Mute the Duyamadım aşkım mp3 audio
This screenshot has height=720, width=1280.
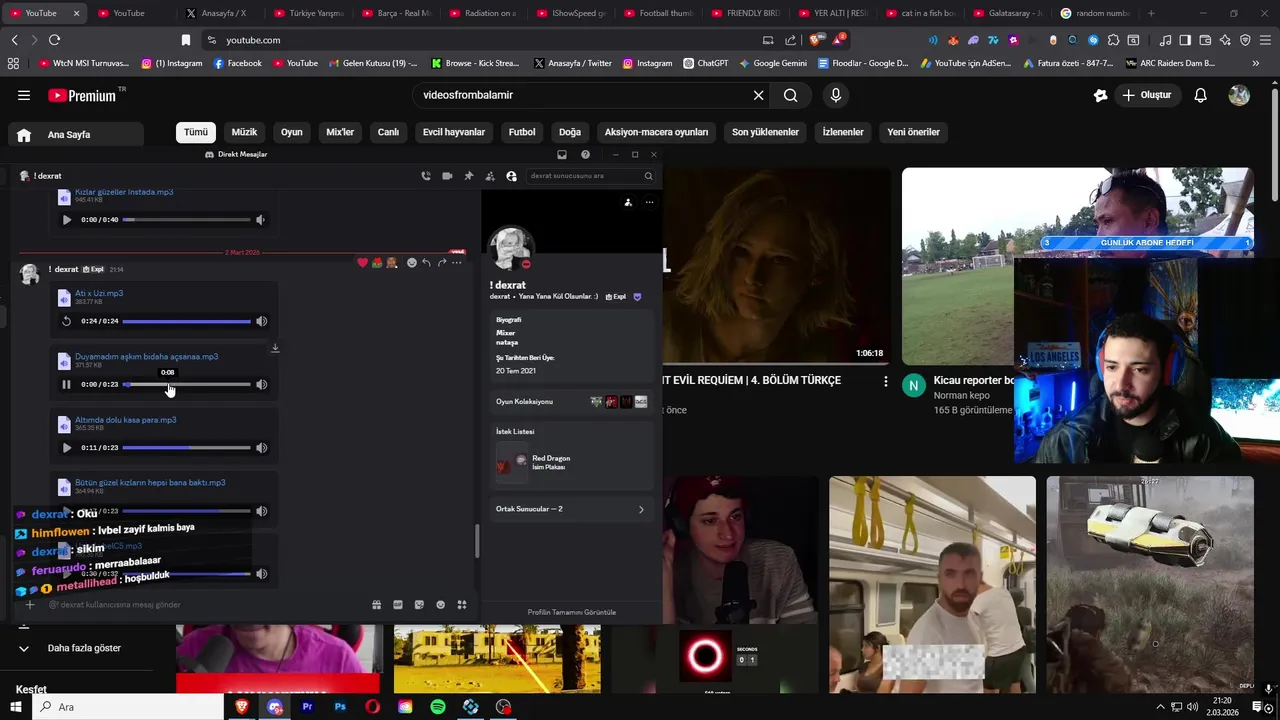(x=261, y=384)
